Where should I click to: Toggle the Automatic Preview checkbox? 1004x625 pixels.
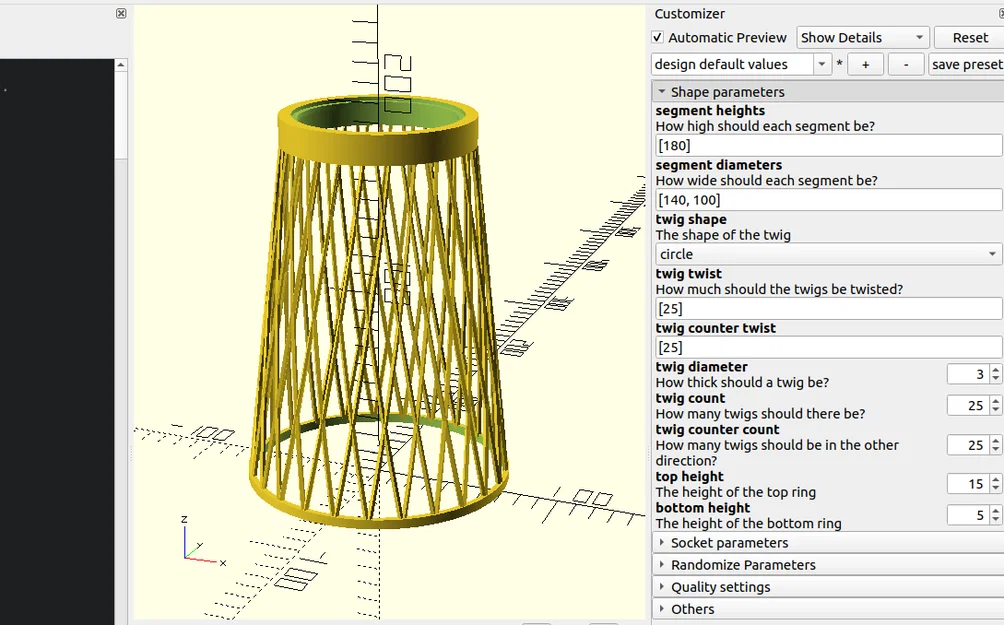[x=658, y=37]
